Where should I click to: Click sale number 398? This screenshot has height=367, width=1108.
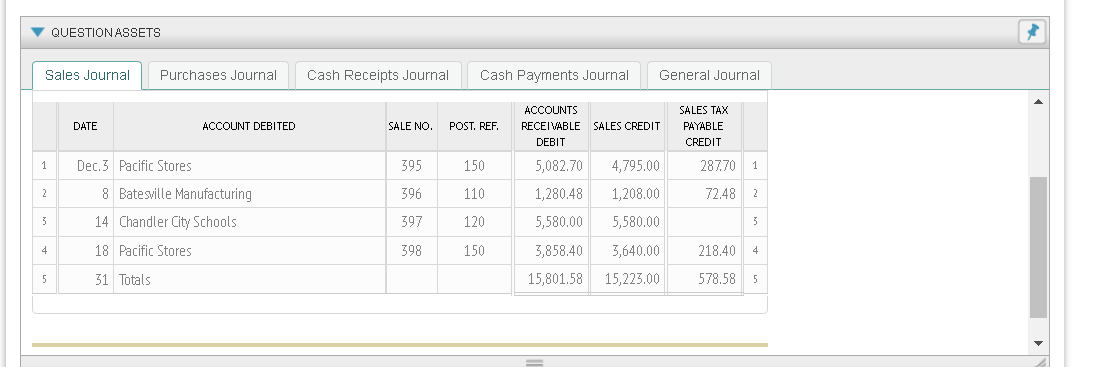coord(411,251)
